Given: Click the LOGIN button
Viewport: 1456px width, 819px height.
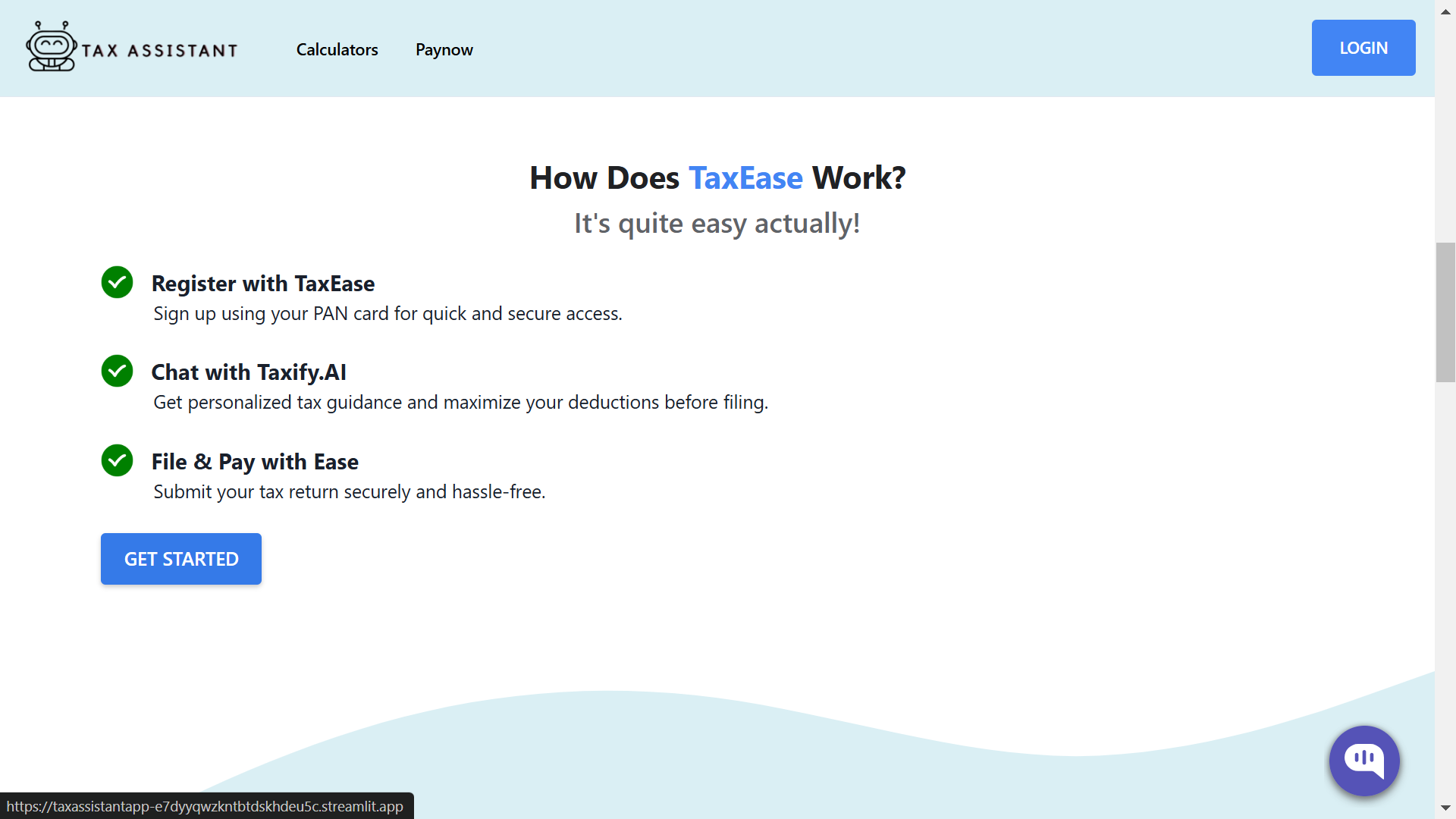Looking at the screenshot, I should point(1363,48).
